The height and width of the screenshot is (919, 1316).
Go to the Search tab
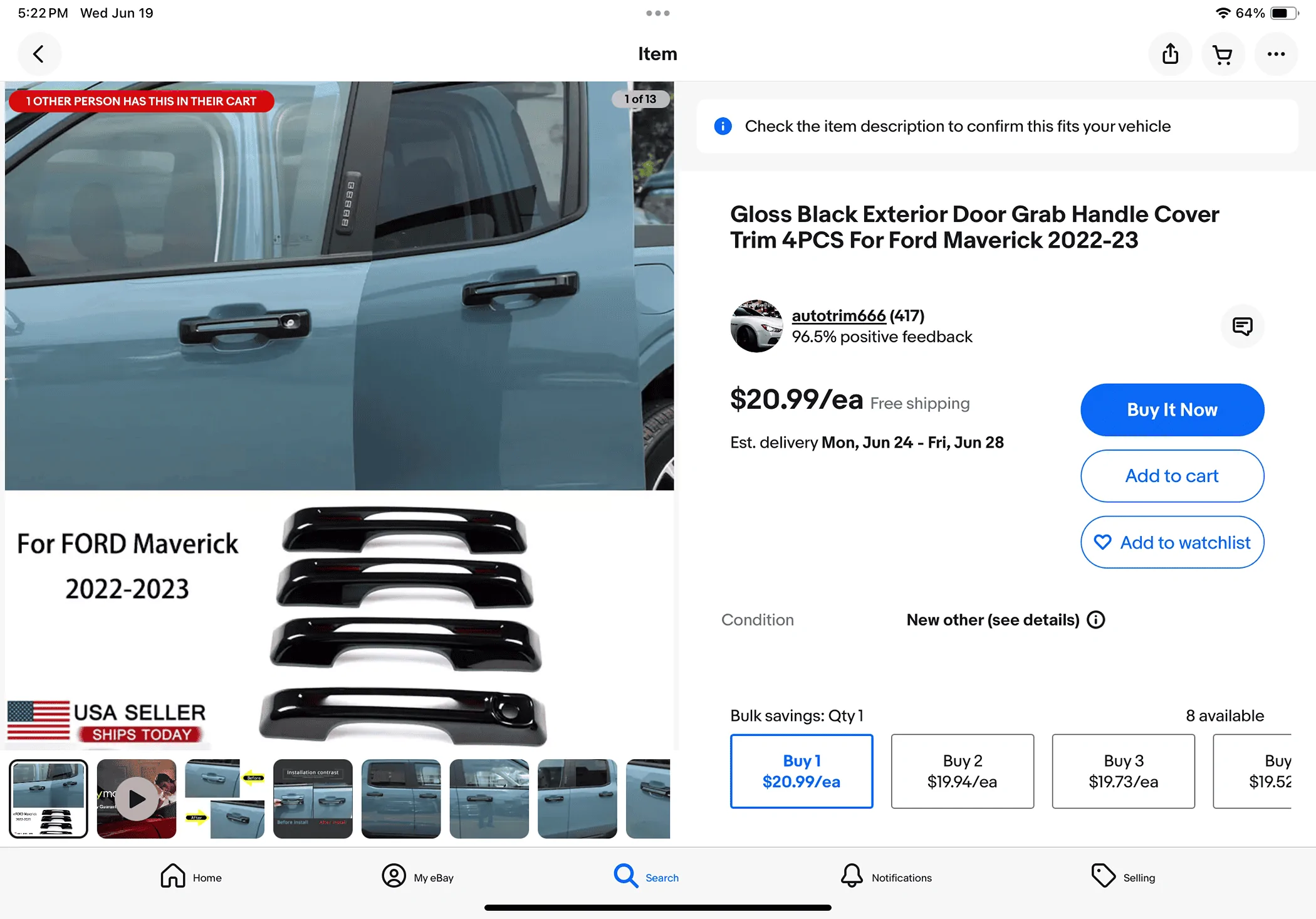[x=646, y=877]
